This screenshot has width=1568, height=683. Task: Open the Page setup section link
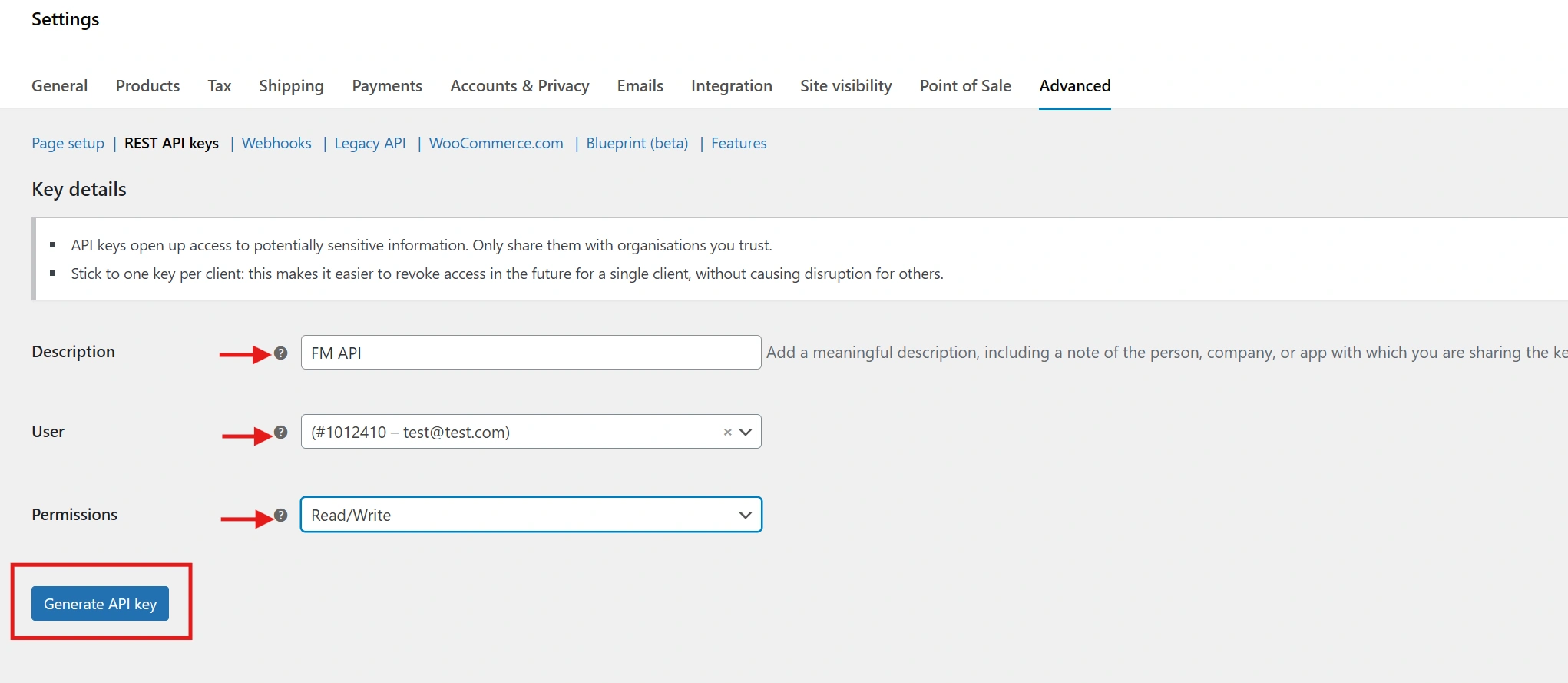click(68, 144)
